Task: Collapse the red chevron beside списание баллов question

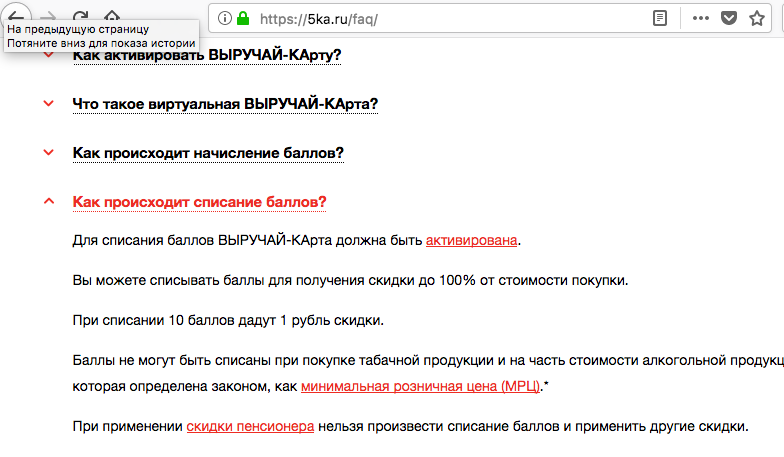Action: point(48,202)
